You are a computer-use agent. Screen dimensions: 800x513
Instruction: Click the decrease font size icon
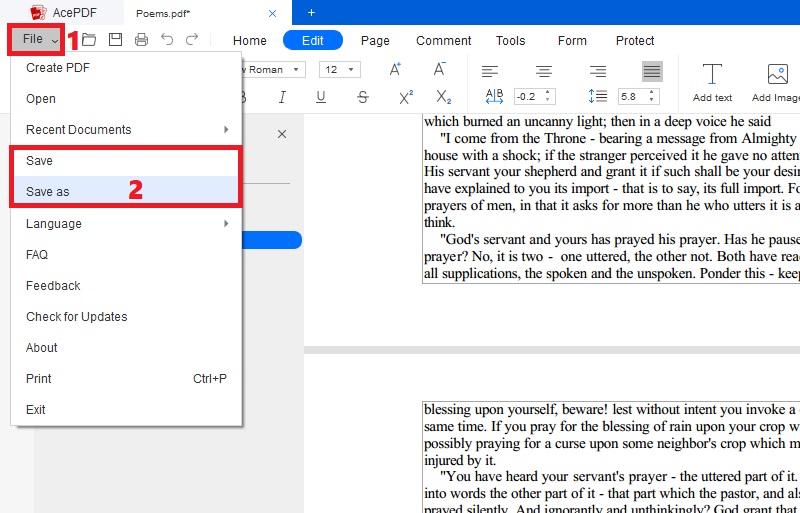pyautogui.click(x=439, y=69)
